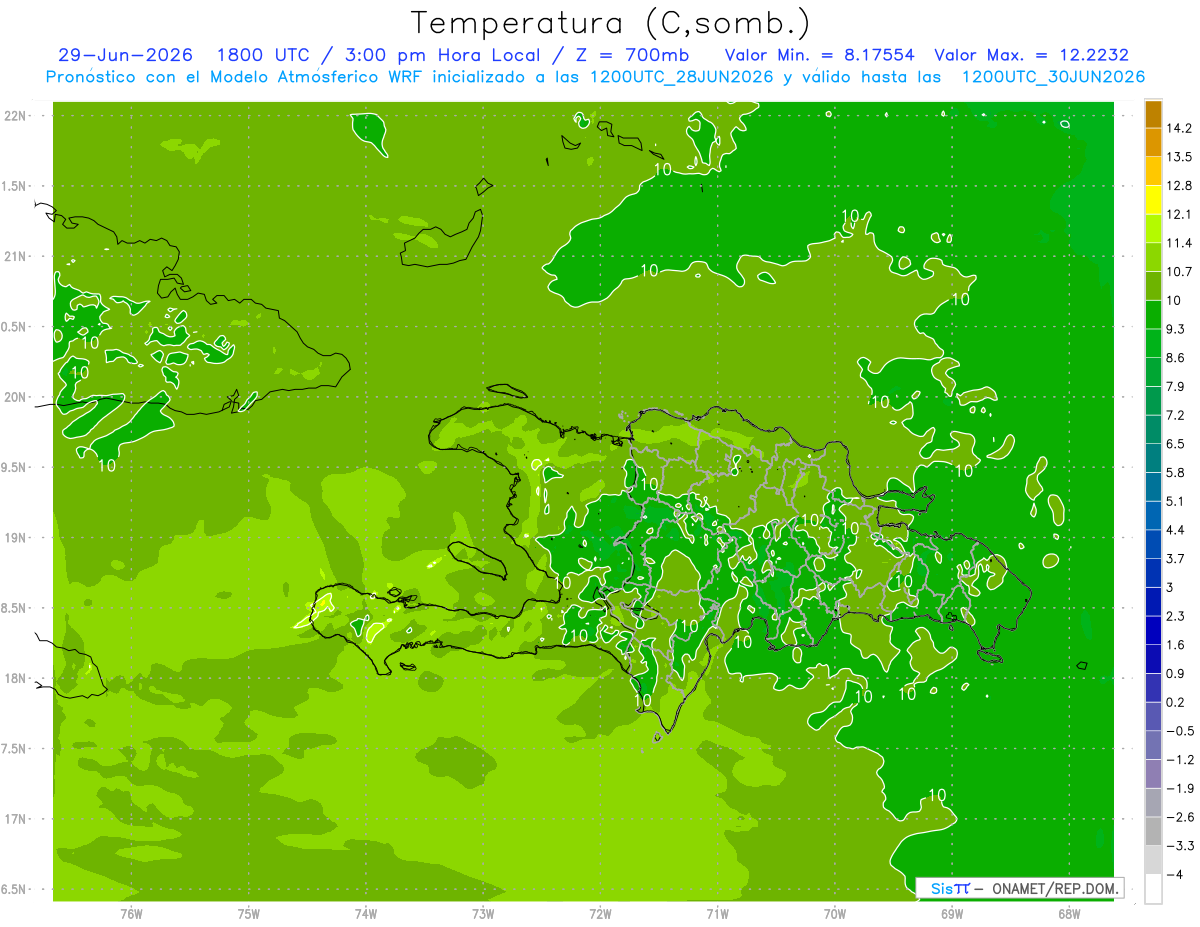Click the "19N" latitude axis label
1200x927 pixels.
click(14, 538)
